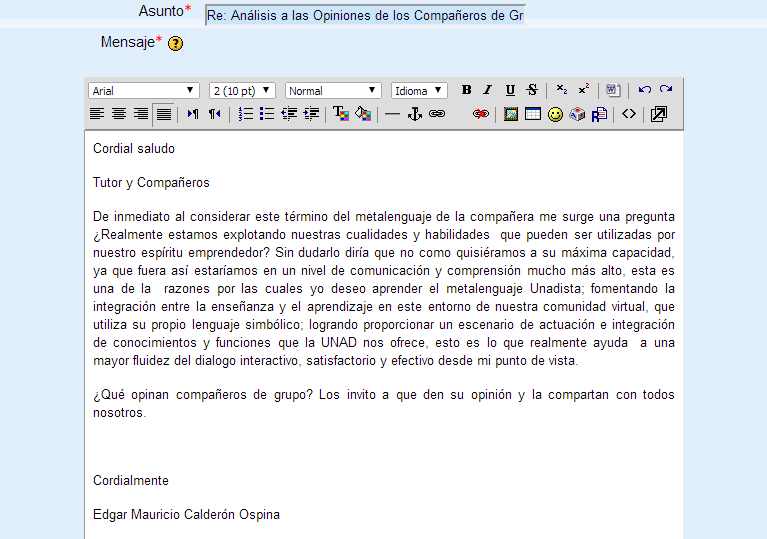
Task: Enlarge the editor to fullscreen
Action: (x=658, y=114)
